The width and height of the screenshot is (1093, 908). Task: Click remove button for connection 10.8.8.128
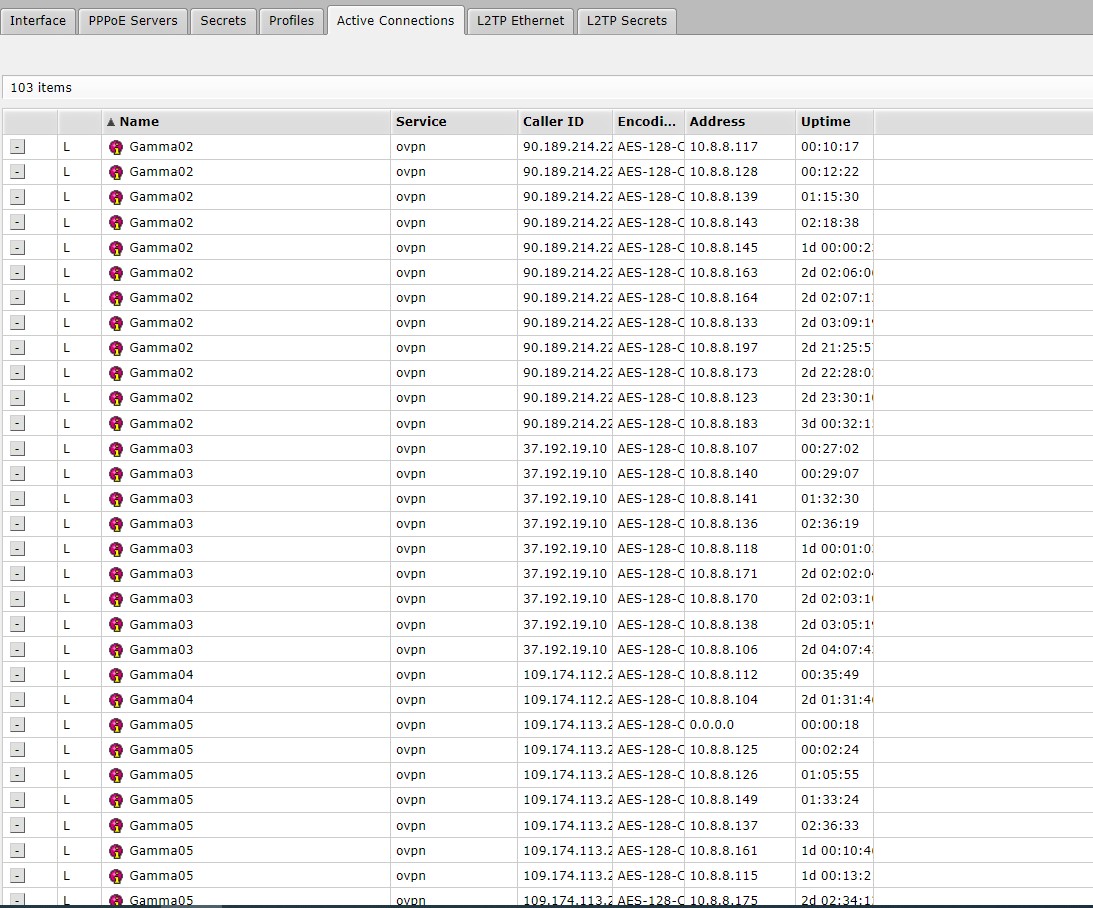[x=17, y=172]
